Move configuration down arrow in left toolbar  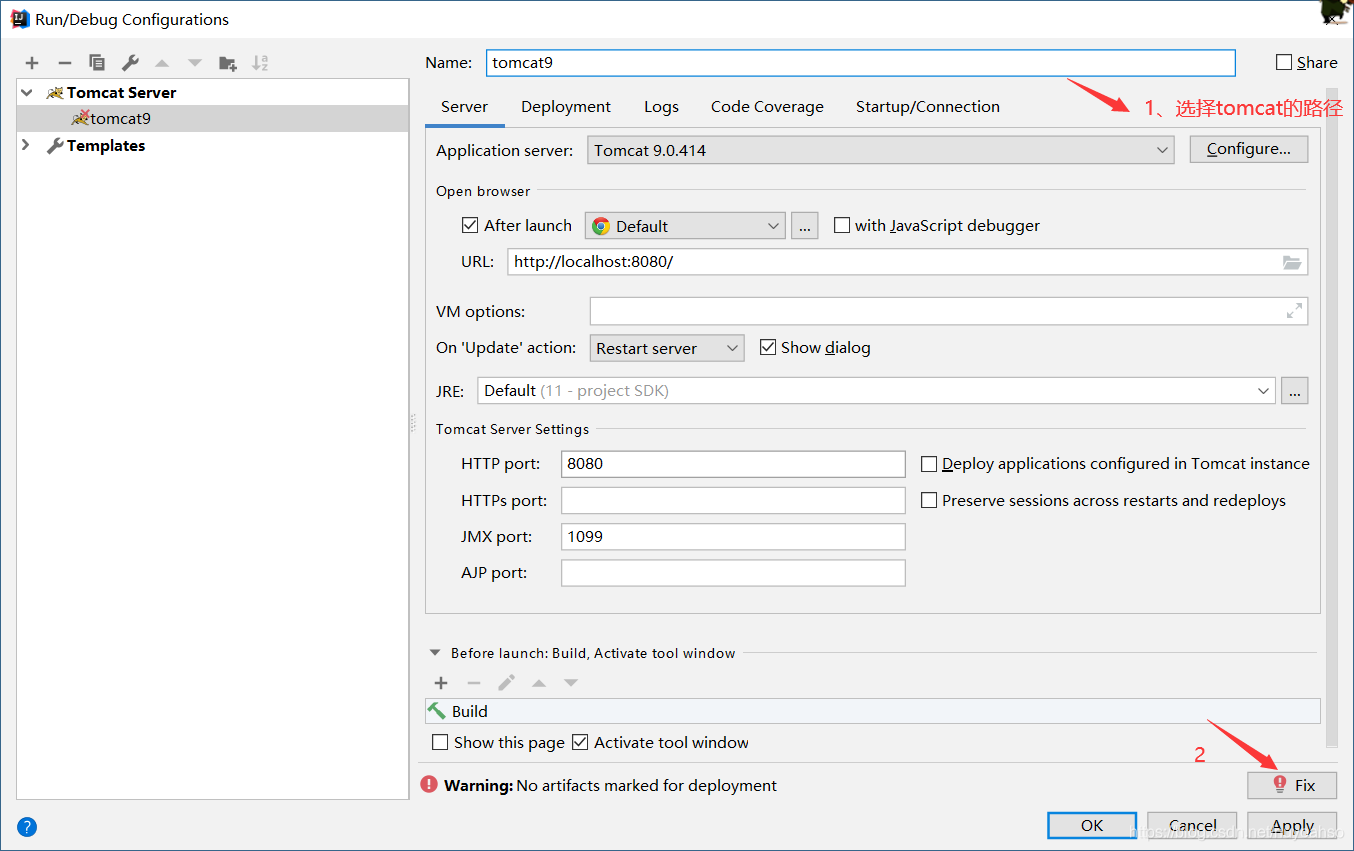click(195, 63)
